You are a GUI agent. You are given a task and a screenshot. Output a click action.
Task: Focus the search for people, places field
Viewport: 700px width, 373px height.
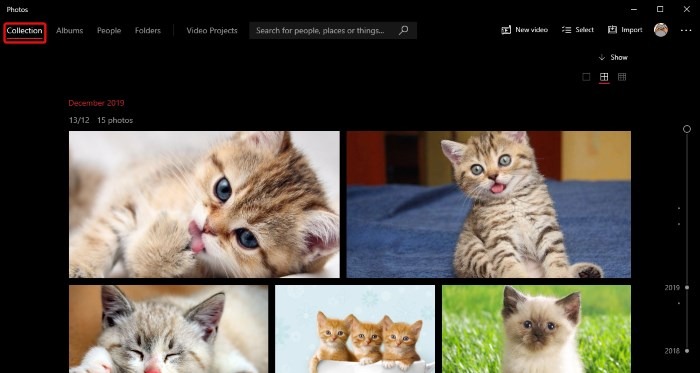click(x=333, y=31)
